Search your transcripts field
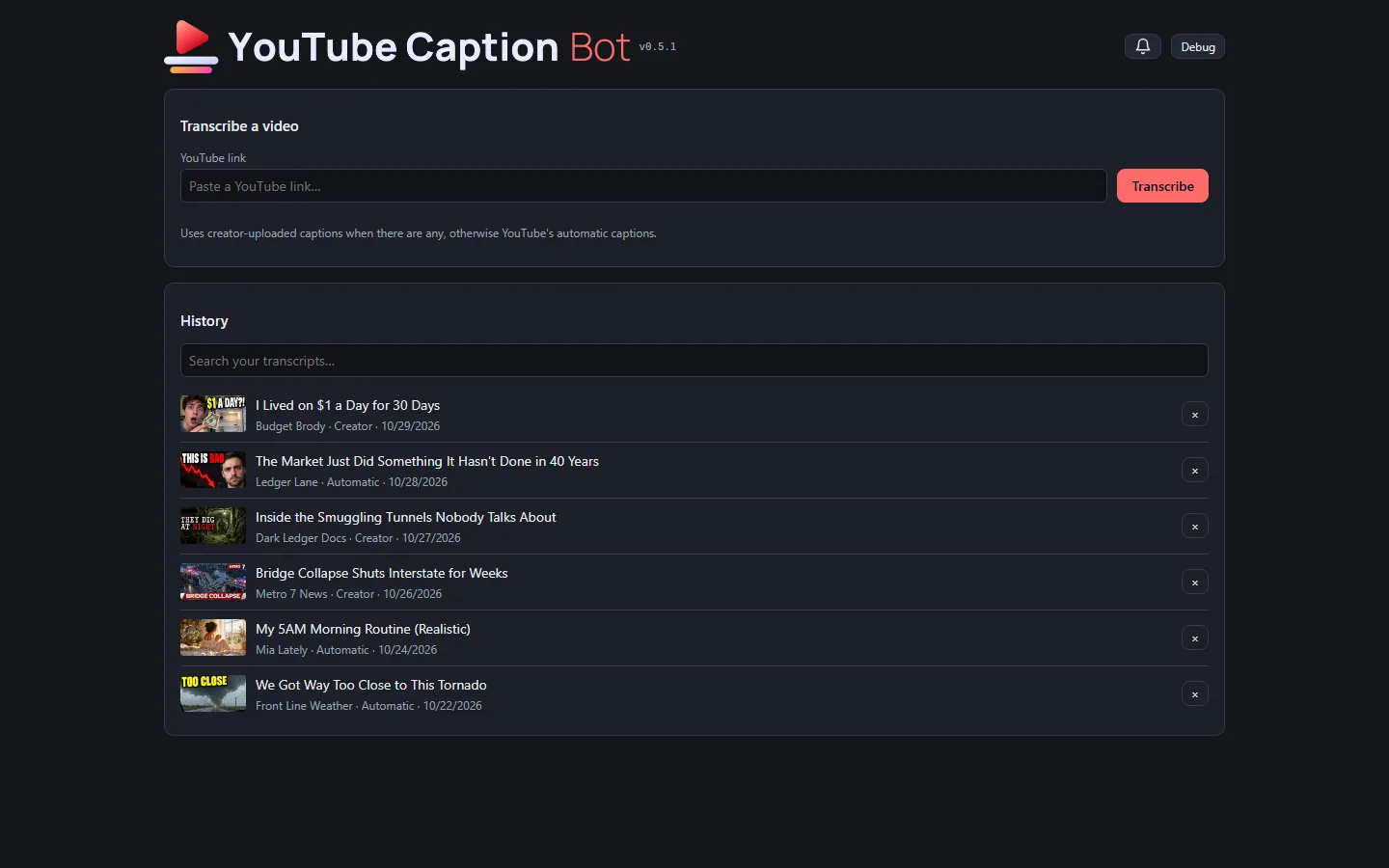 click(x=694, y=361)
